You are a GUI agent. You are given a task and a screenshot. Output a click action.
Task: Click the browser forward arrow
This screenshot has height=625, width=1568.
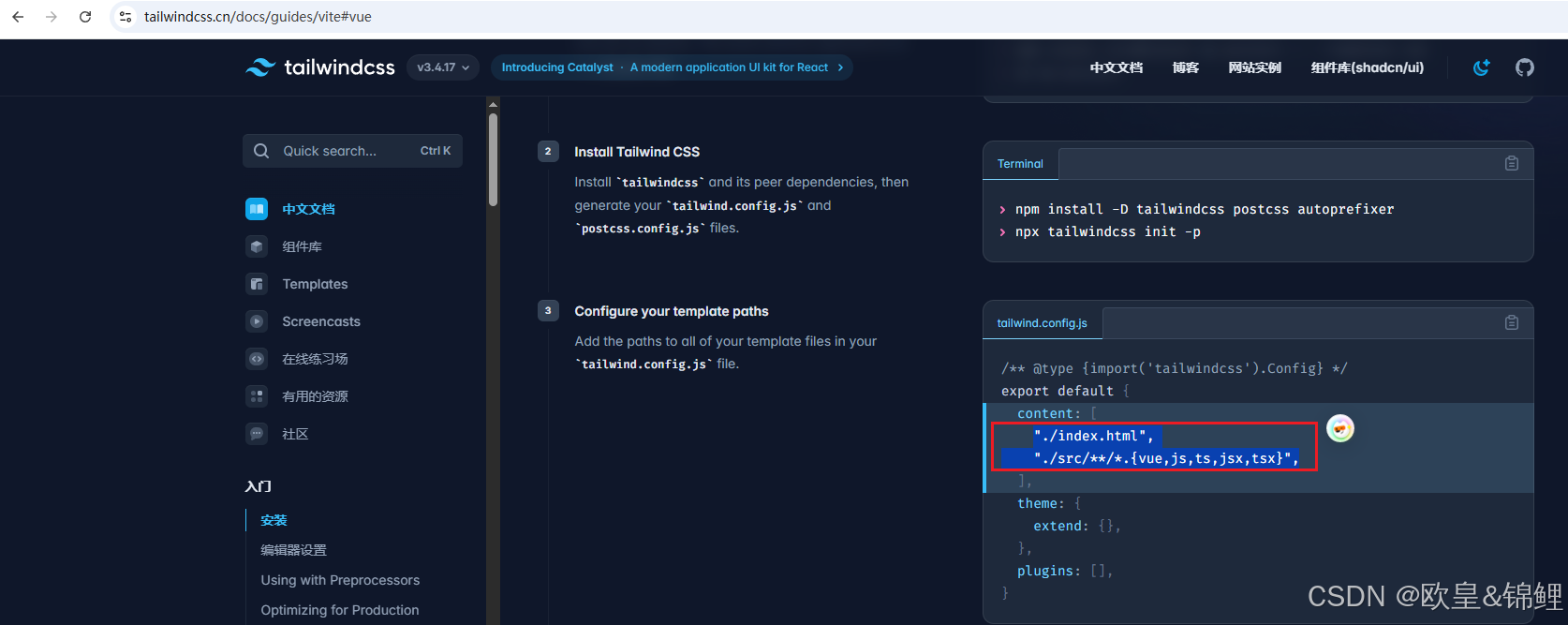tap(52, 17)
